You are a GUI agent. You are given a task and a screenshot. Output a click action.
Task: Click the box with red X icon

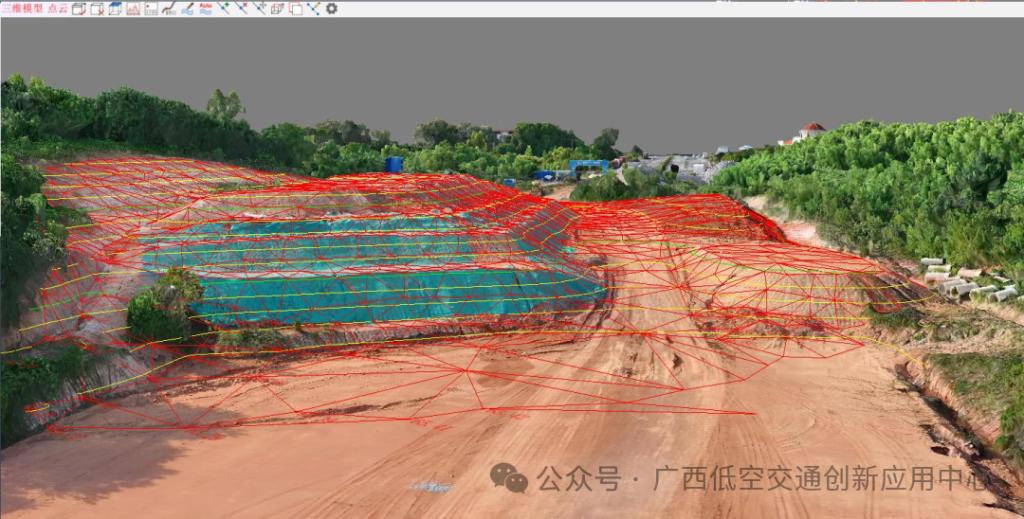pyautogui.click(x=97, y=8)
